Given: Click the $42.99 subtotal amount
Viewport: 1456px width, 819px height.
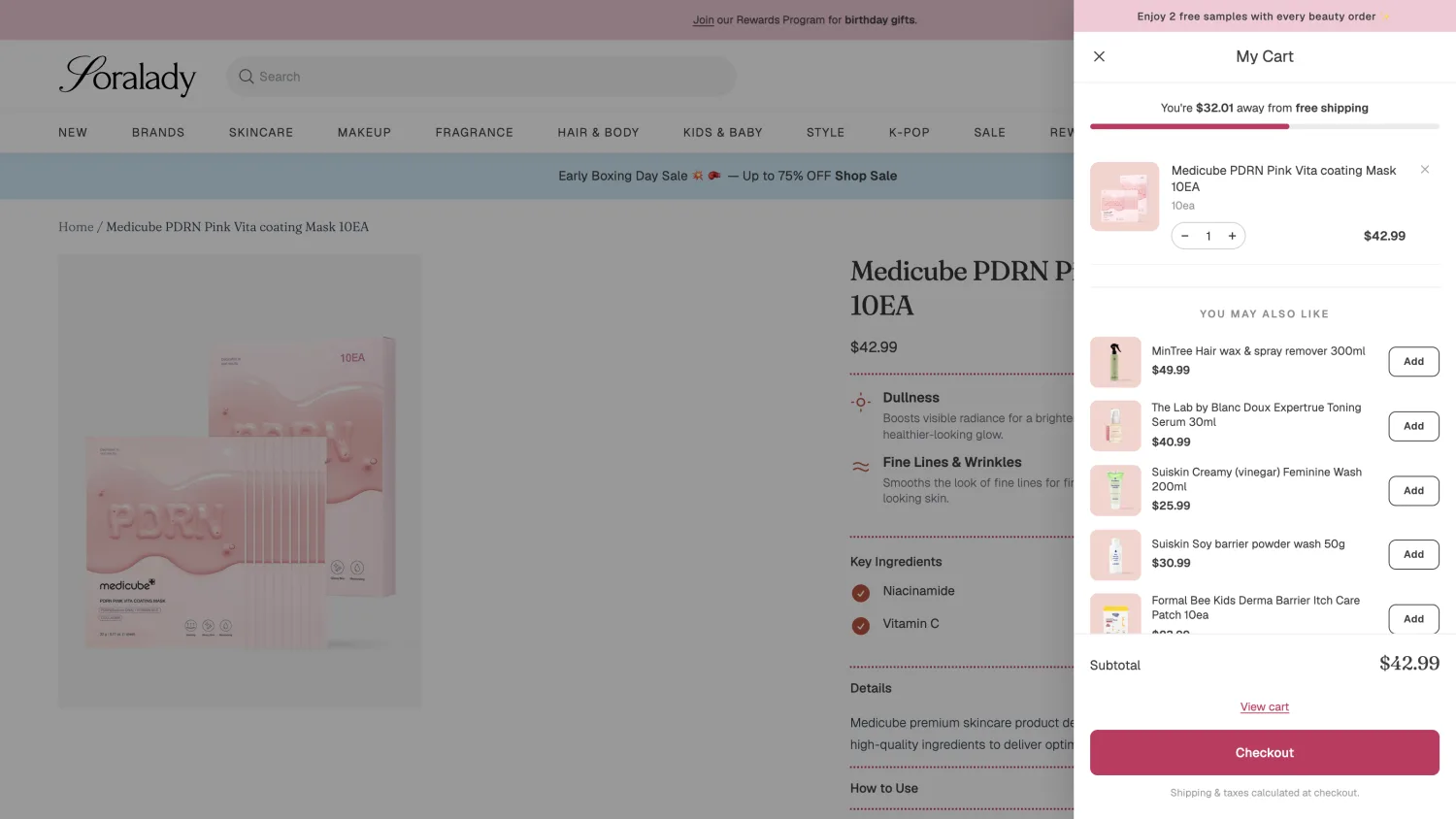Looking at the screenshot, I should 1409,664.
